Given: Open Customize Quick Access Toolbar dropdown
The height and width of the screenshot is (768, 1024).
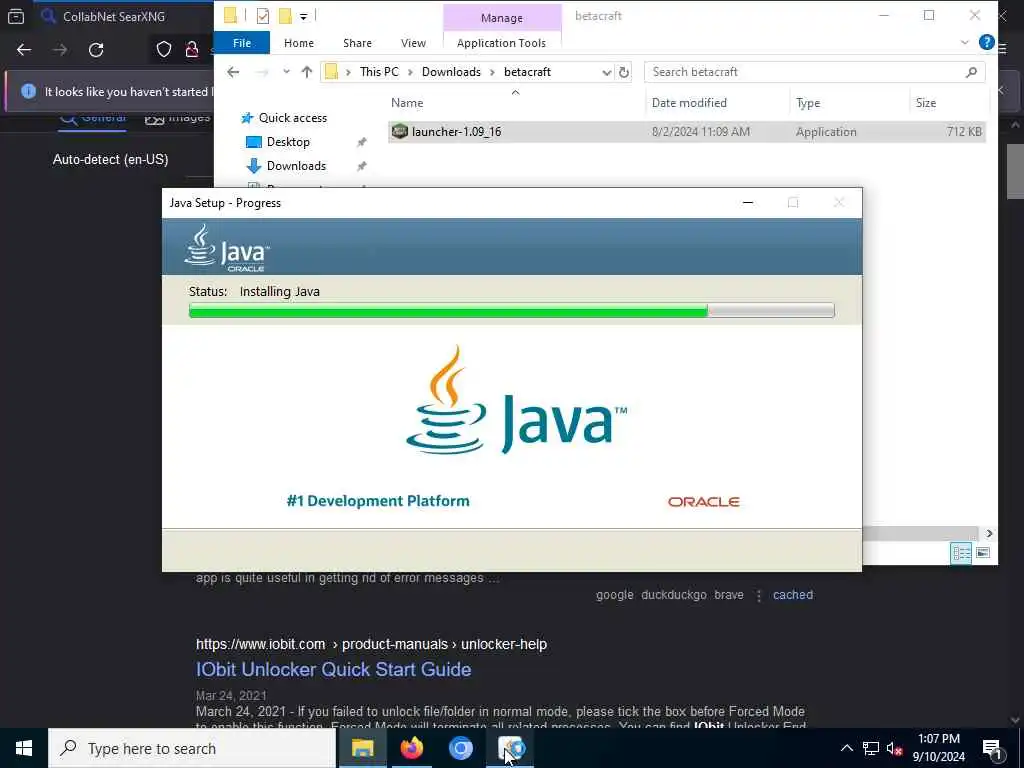Looking at the screenshot, I should tap(304, 16).
